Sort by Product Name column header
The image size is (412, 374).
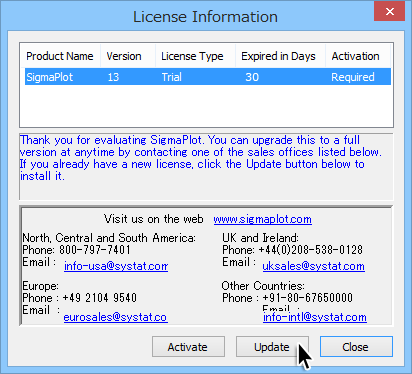coord(60,56)
